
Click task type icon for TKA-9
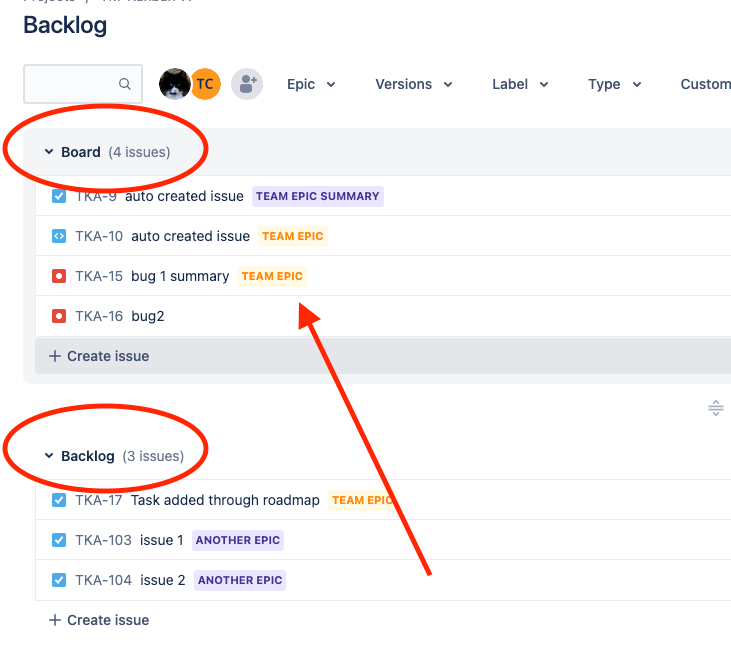tap(59, 196)
